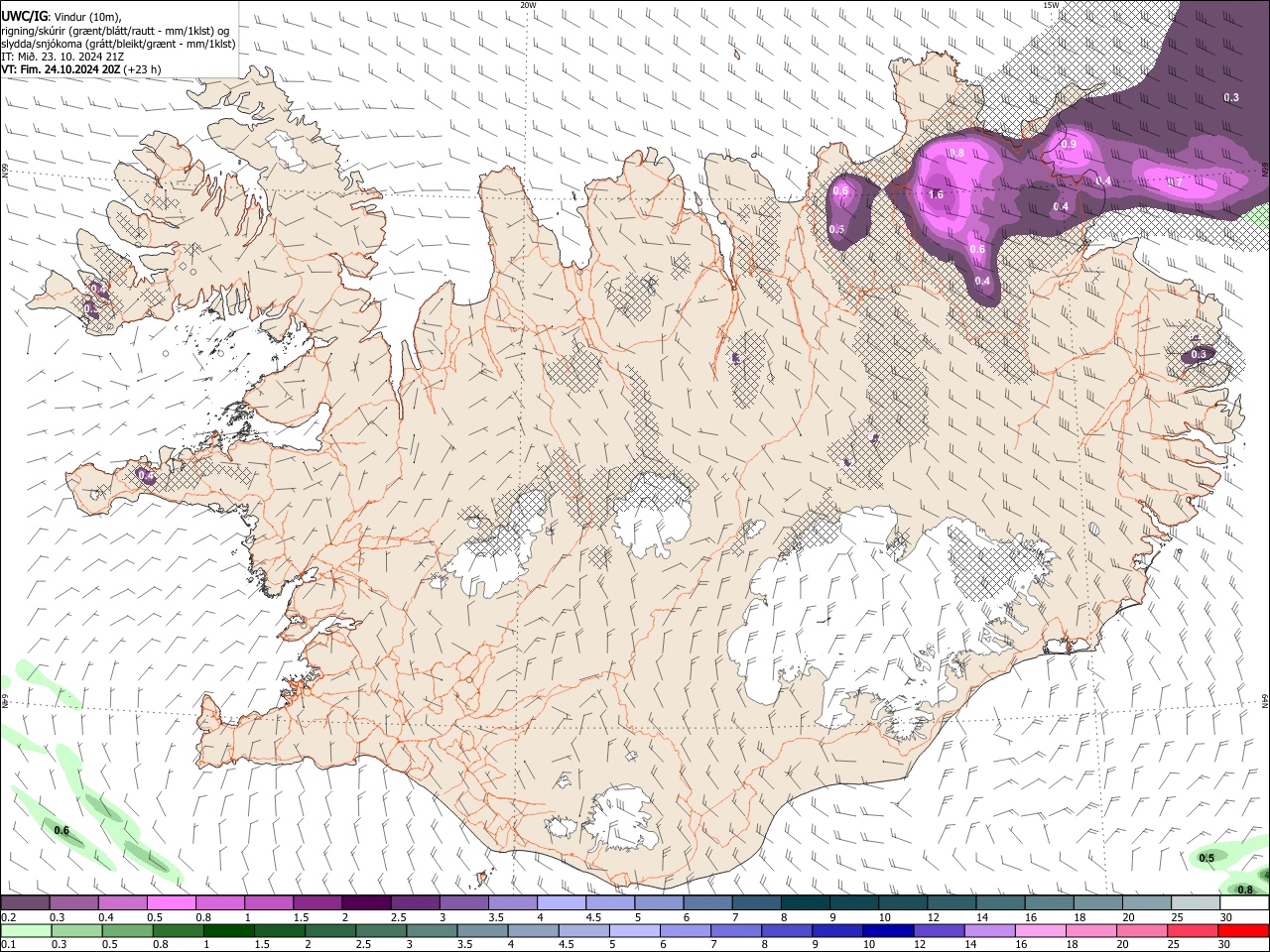This screenshot has width=1270, height=952.
Task: Click the 'rigning/skúrir' legend description line
Action: click(115, 31)
